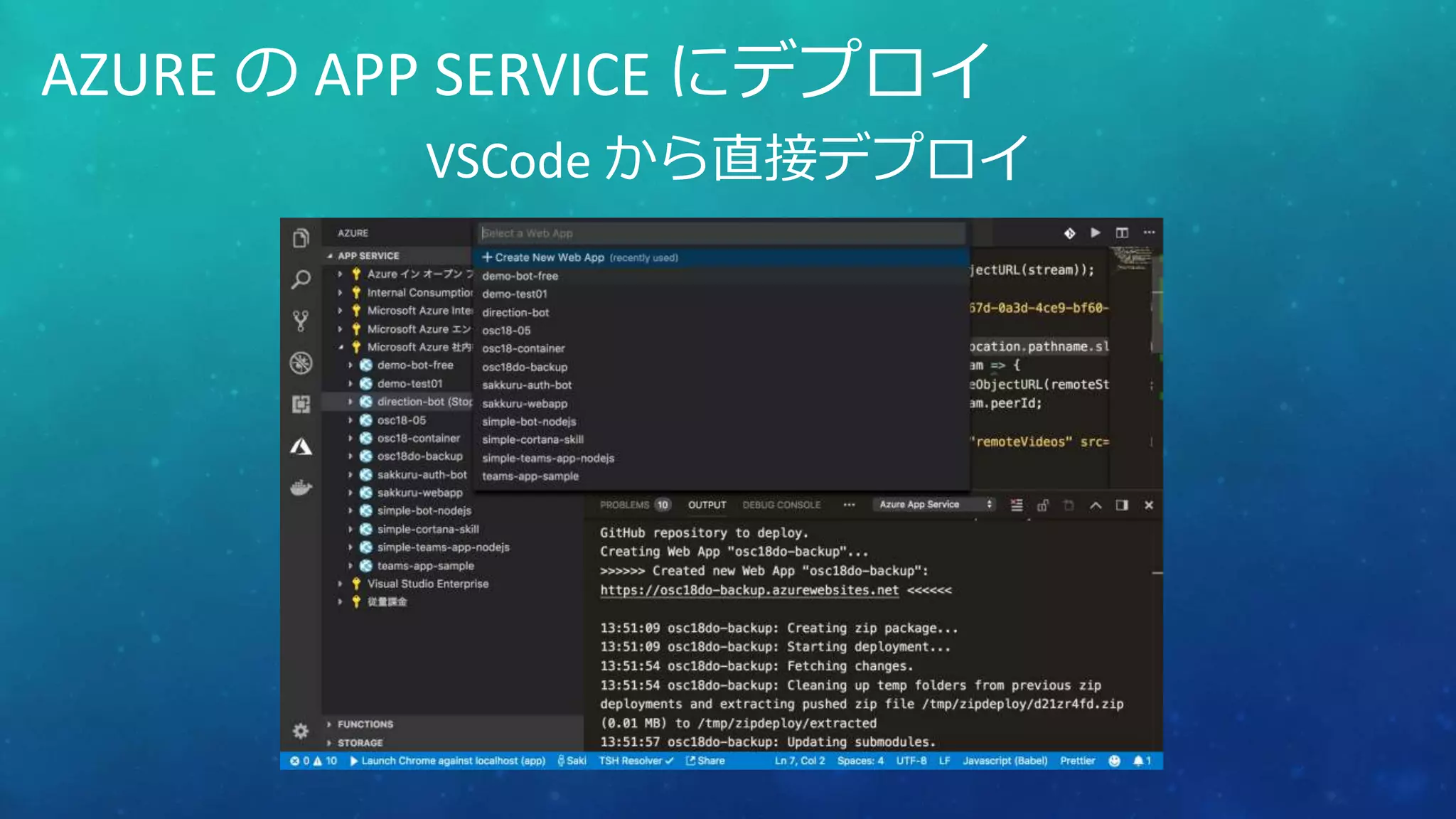Pick demo-test01 from the web app list
The image size is (1456, 819).
(722, 294)
